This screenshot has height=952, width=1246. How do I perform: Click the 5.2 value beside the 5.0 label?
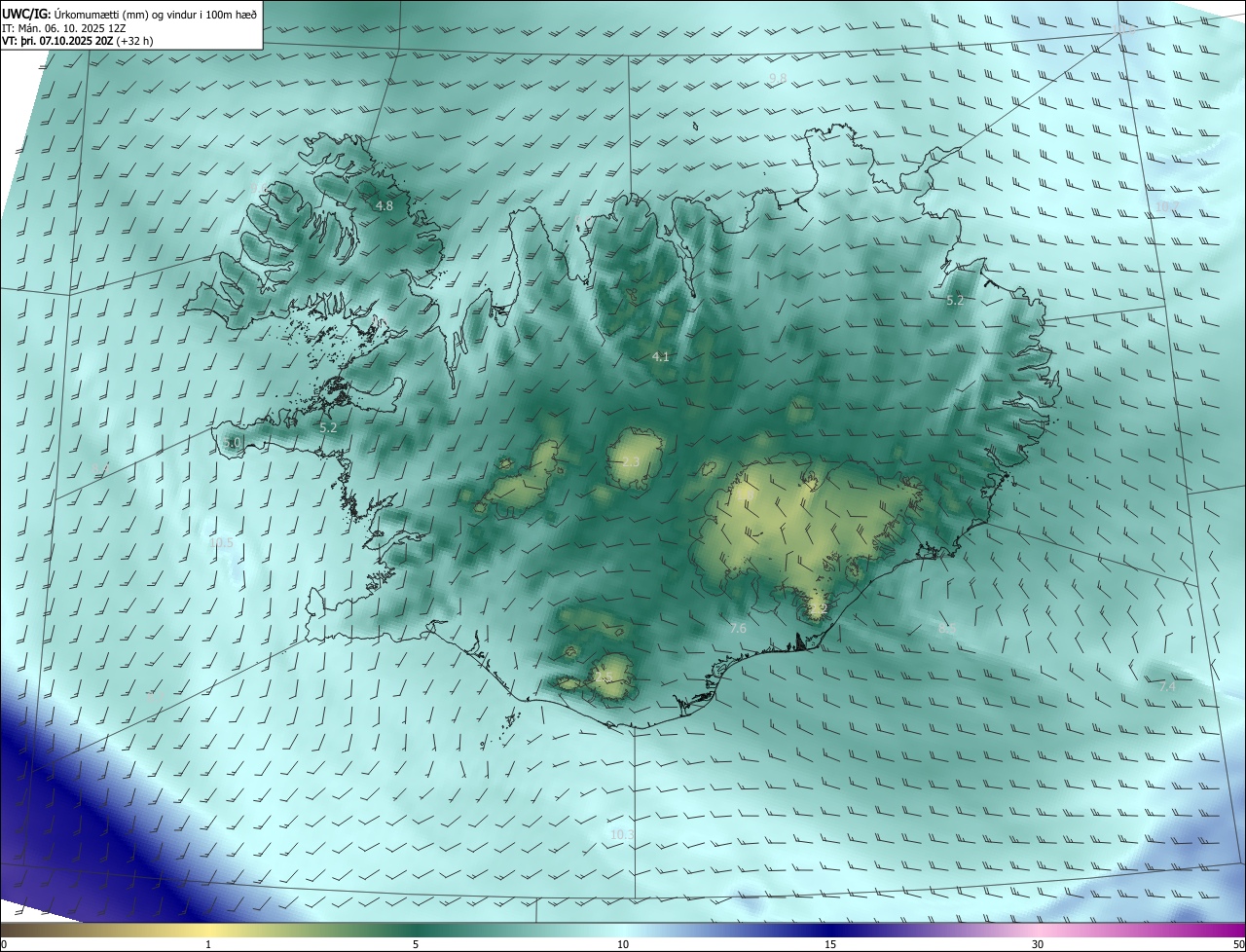click(328, 427)
